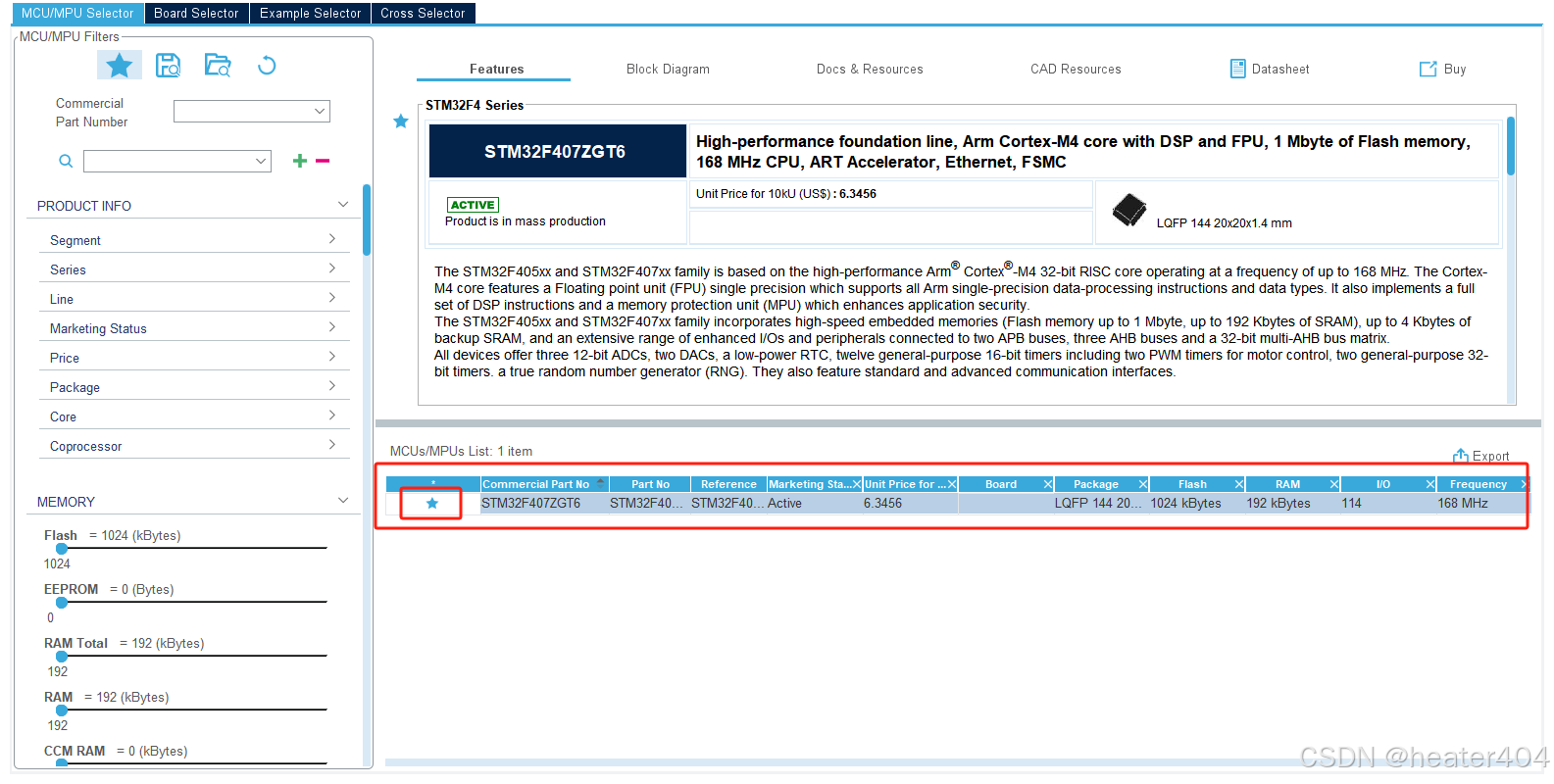Open the CAD Resources tab

[x=1076, y=69]
